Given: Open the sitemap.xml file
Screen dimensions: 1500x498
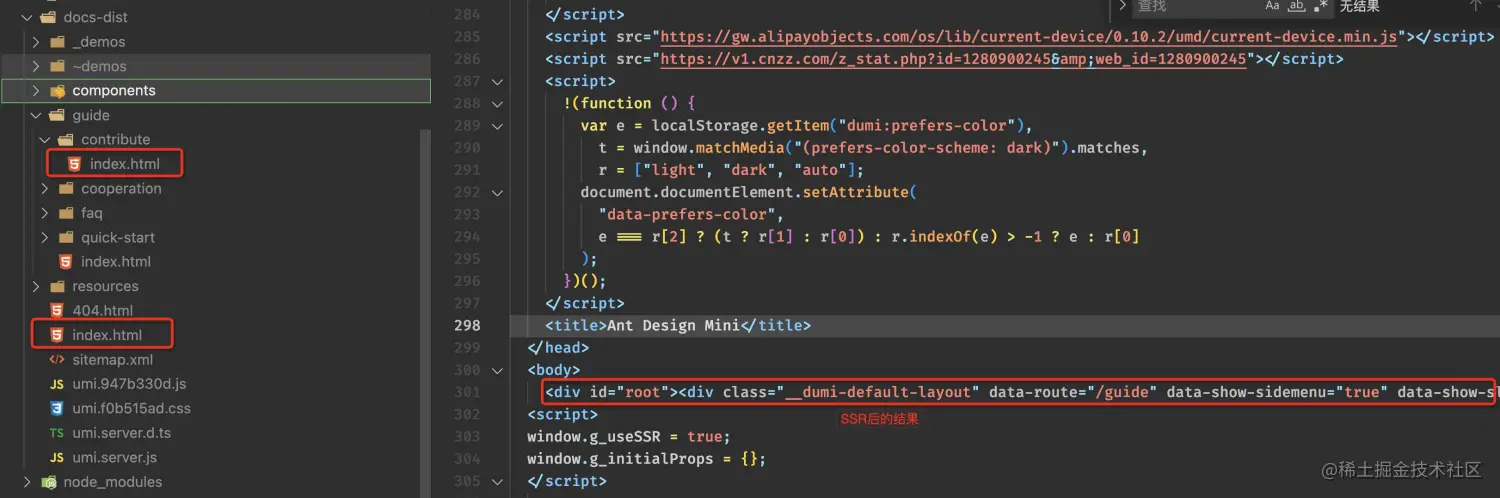Looking at the screenshot, I should point(113,359).
